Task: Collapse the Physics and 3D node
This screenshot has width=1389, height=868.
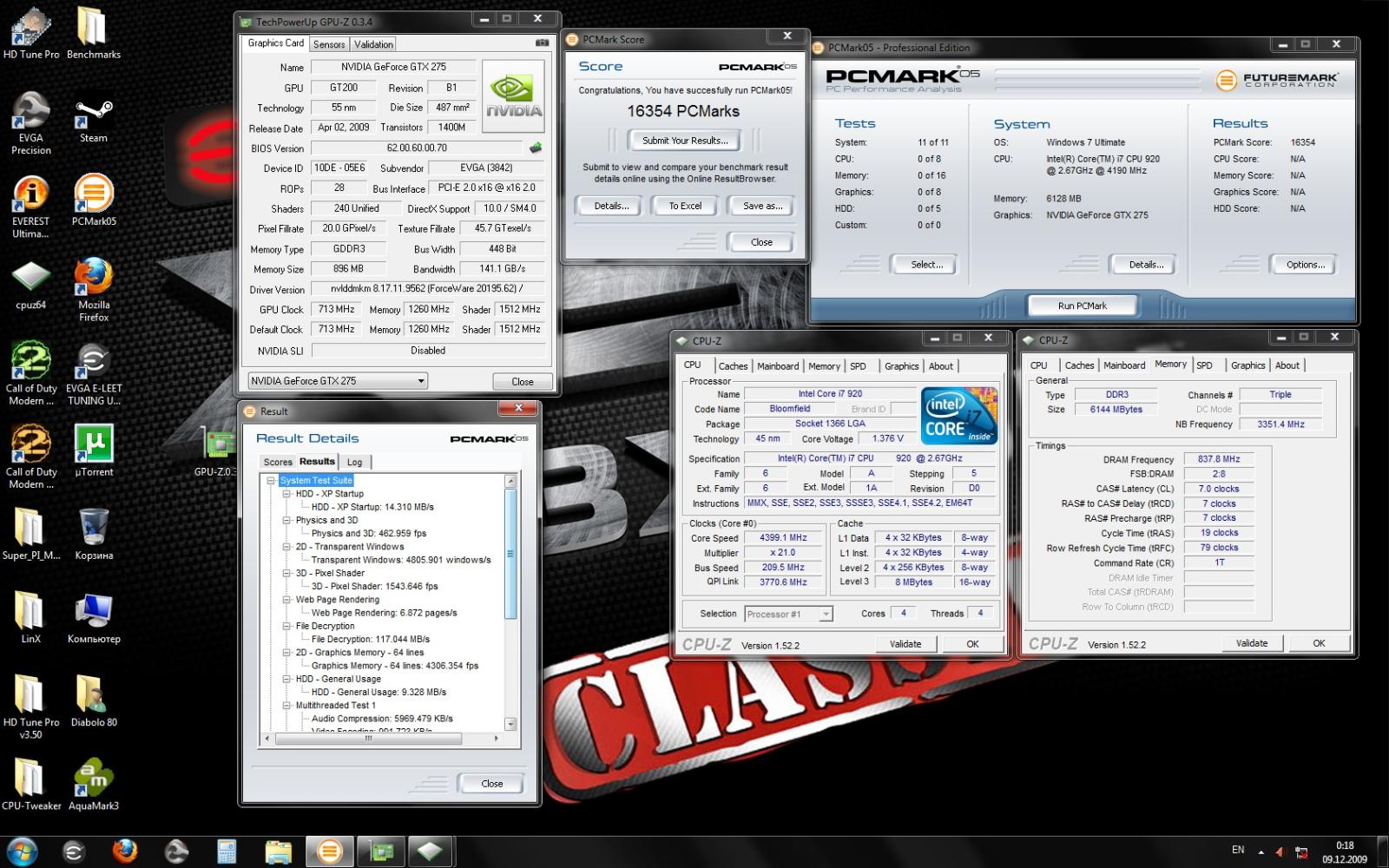Action: point(286,520)
